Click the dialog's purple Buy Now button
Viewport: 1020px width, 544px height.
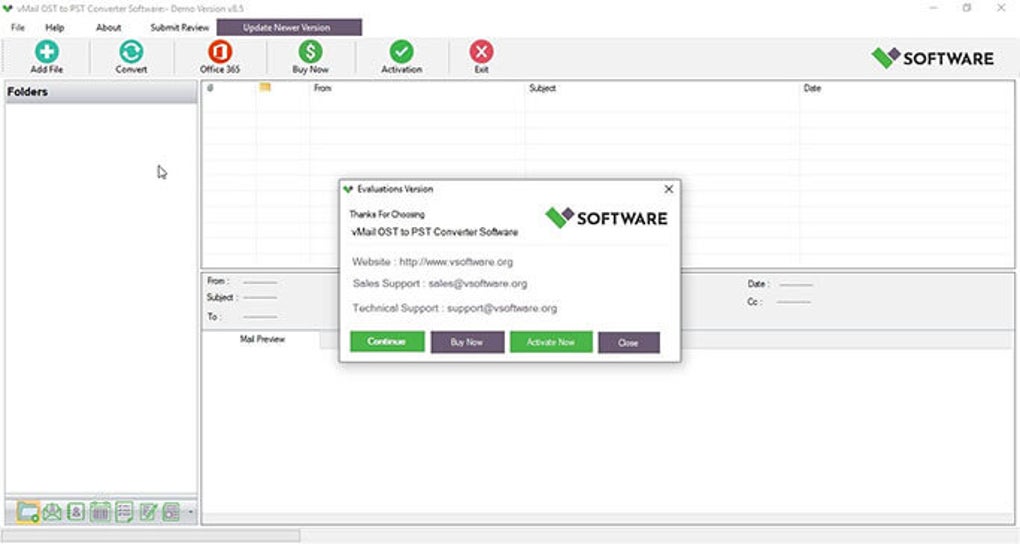(467, 342)
